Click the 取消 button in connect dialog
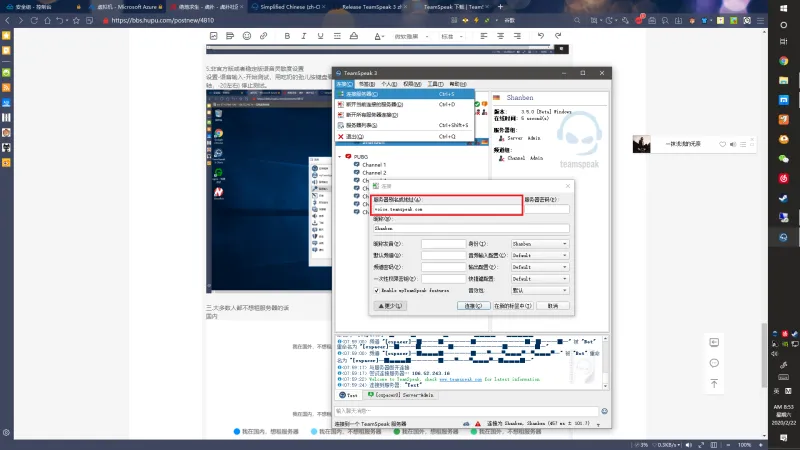Image resolution: width=800 pixels, height=450 pixels. (x=553, y=306)
